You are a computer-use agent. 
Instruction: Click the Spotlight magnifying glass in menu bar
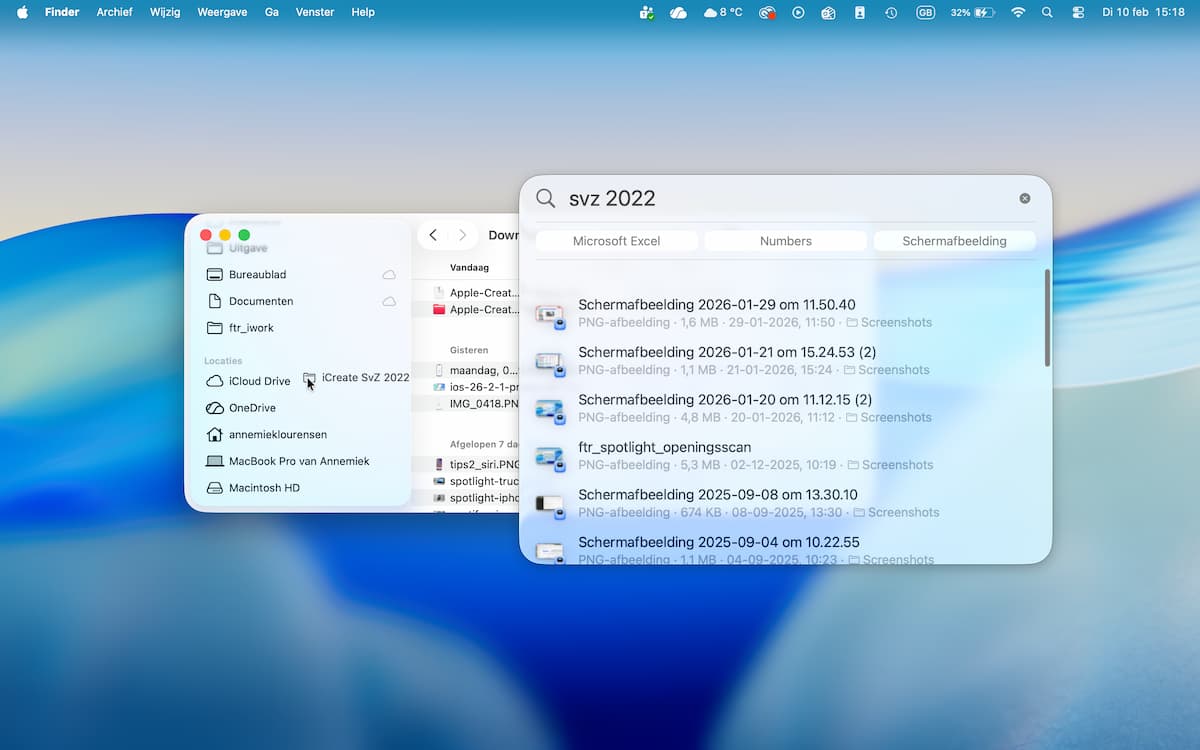tap(1047, 12)
